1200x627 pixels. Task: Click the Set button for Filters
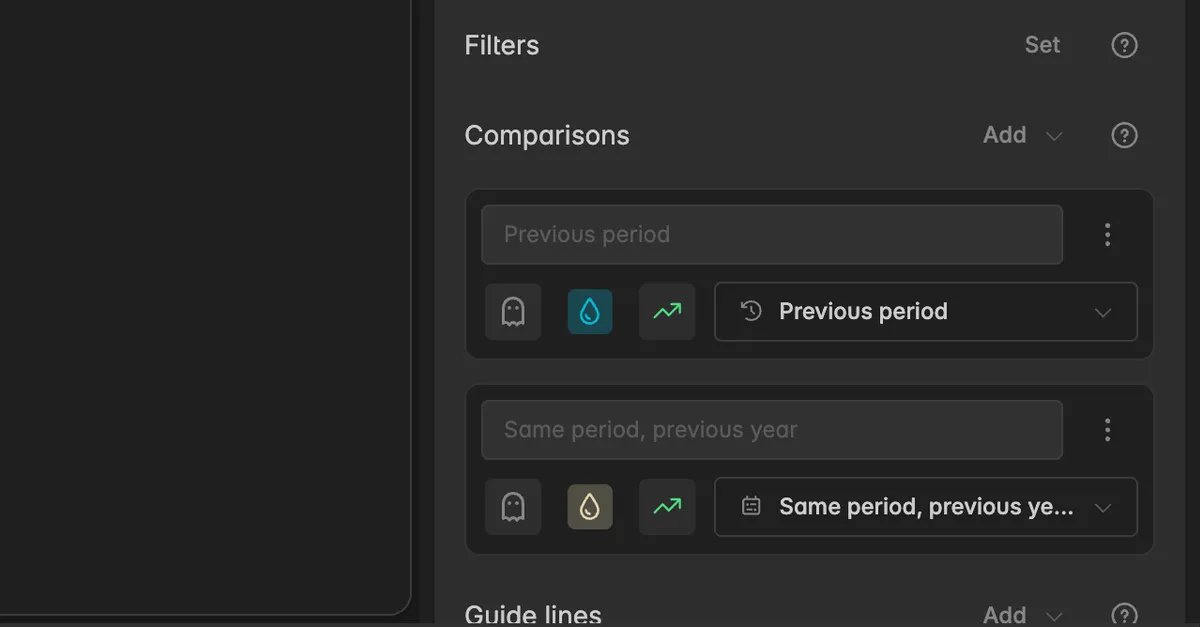(x=1042, y=45)
